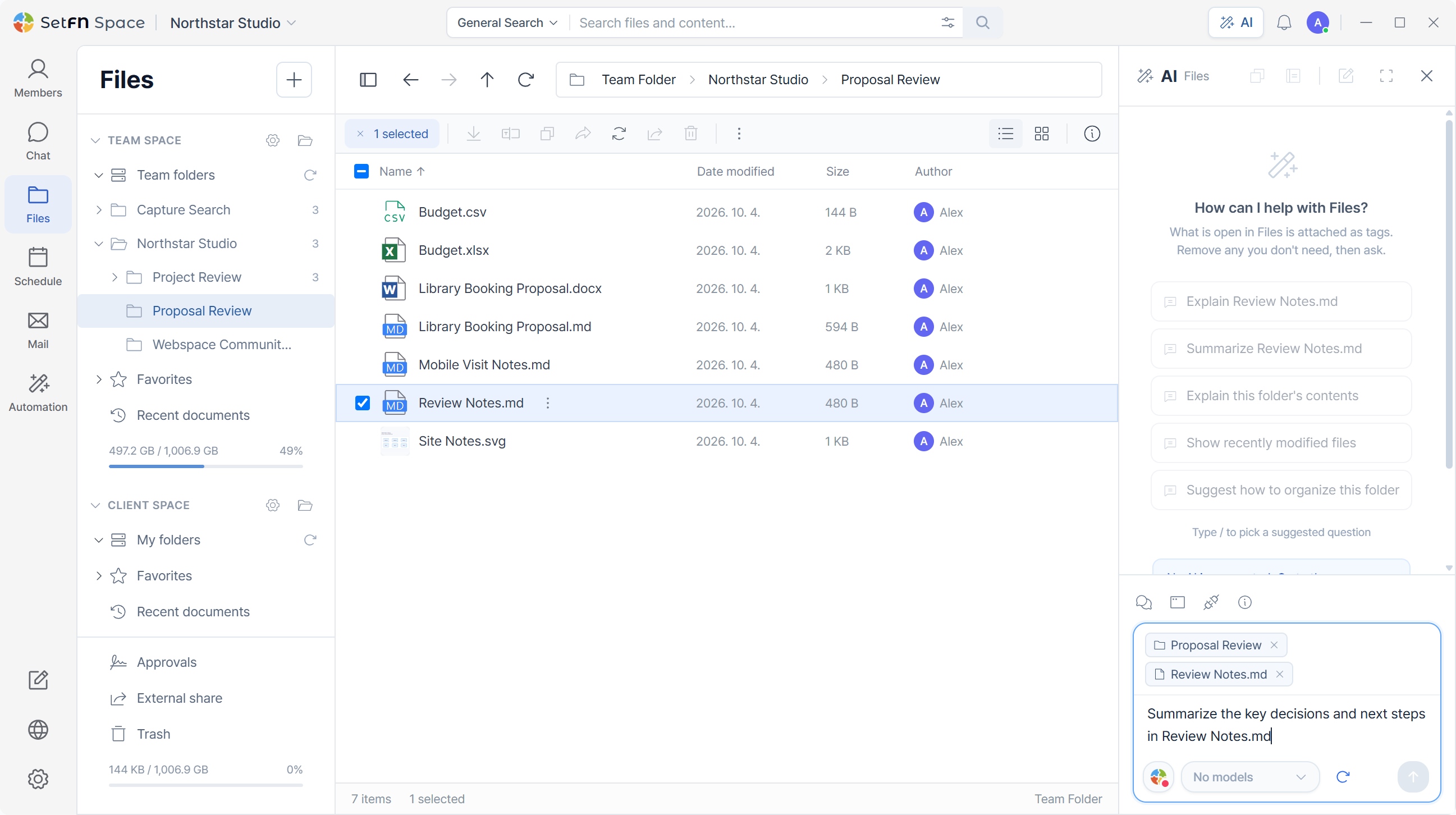Toggle the select-all checkbox in header

coord(361,171)
